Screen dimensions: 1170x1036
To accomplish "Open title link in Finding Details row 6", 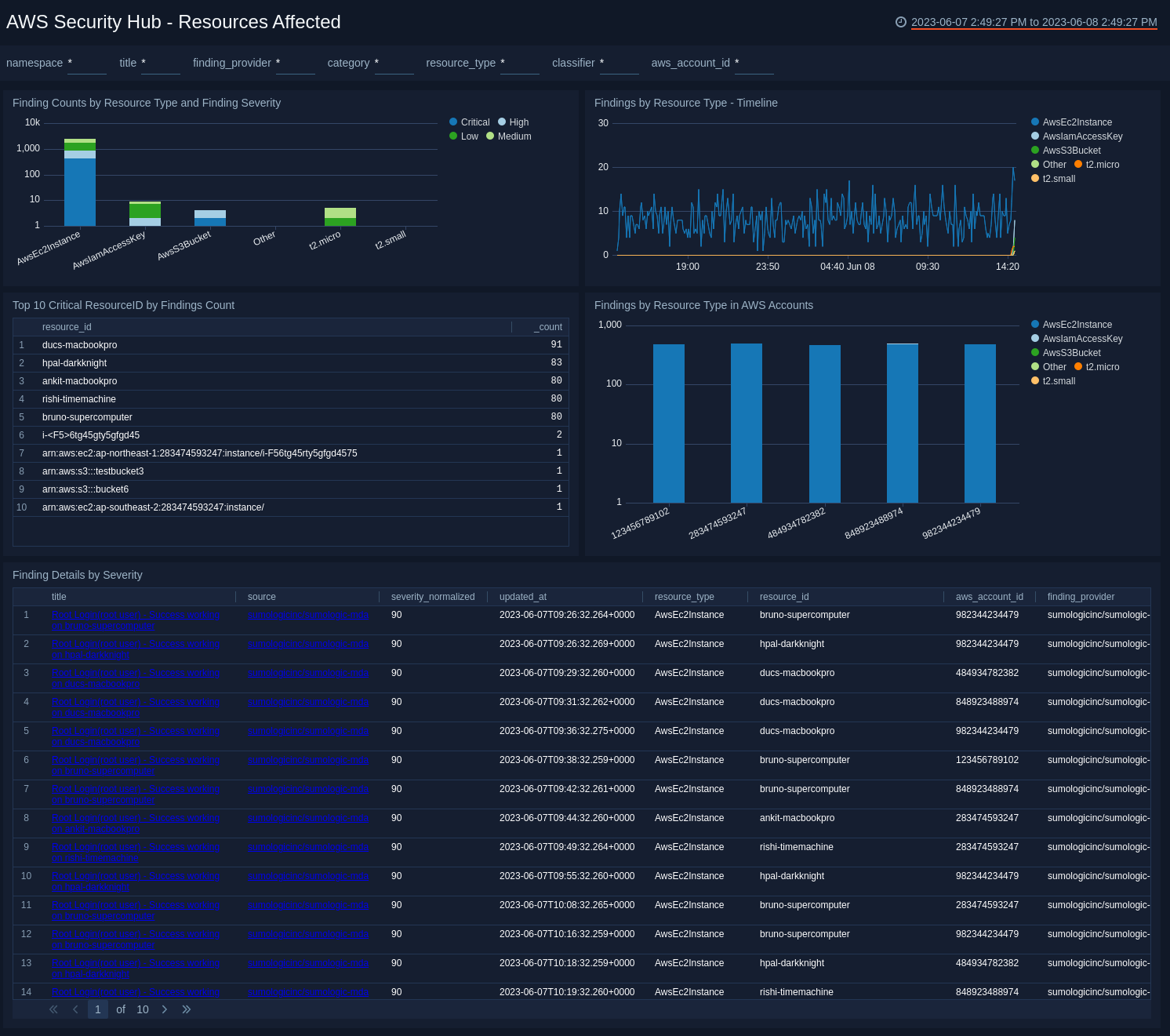I will pos(136,765).
